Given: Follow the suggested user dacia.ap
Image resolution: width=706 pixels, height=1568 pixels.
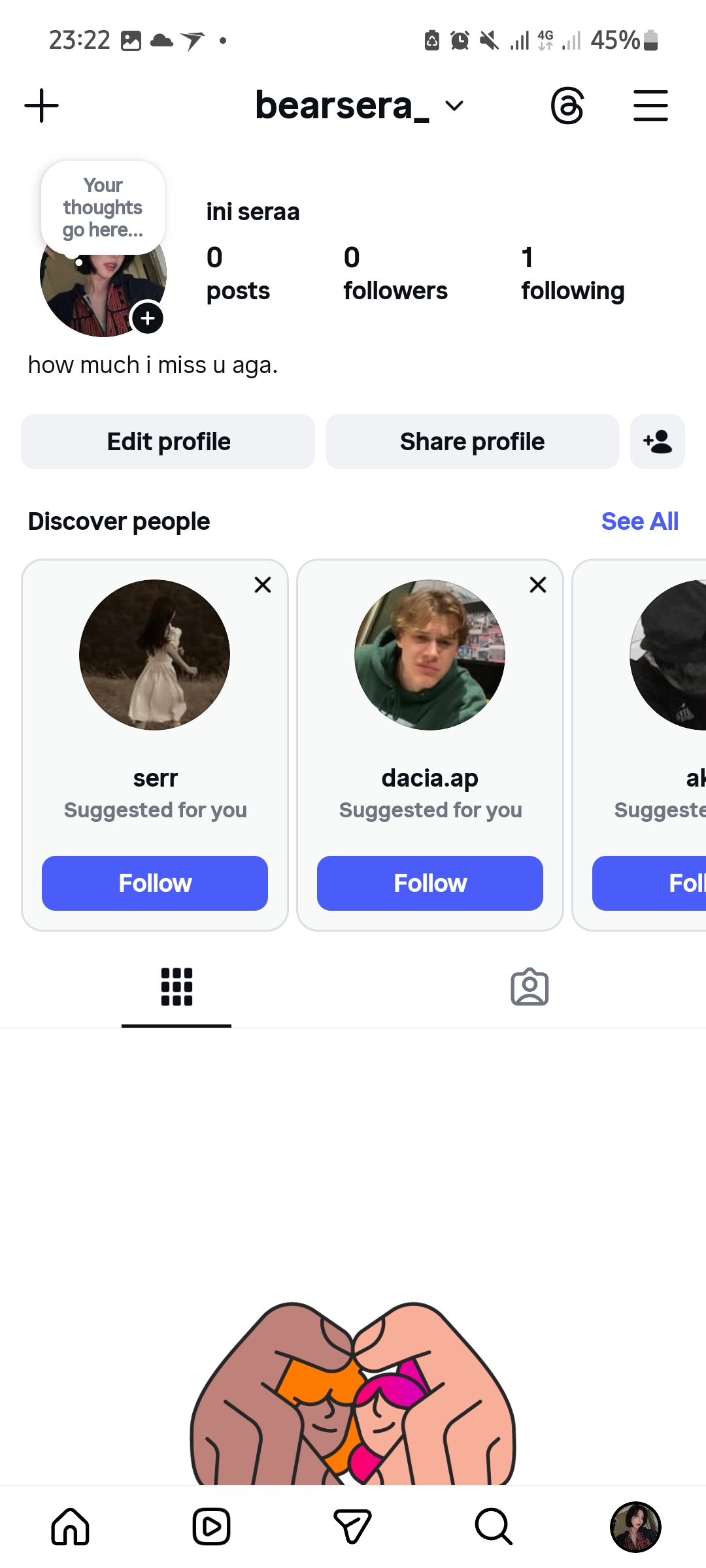Looking at the screenshot, I should pos(430,883).
